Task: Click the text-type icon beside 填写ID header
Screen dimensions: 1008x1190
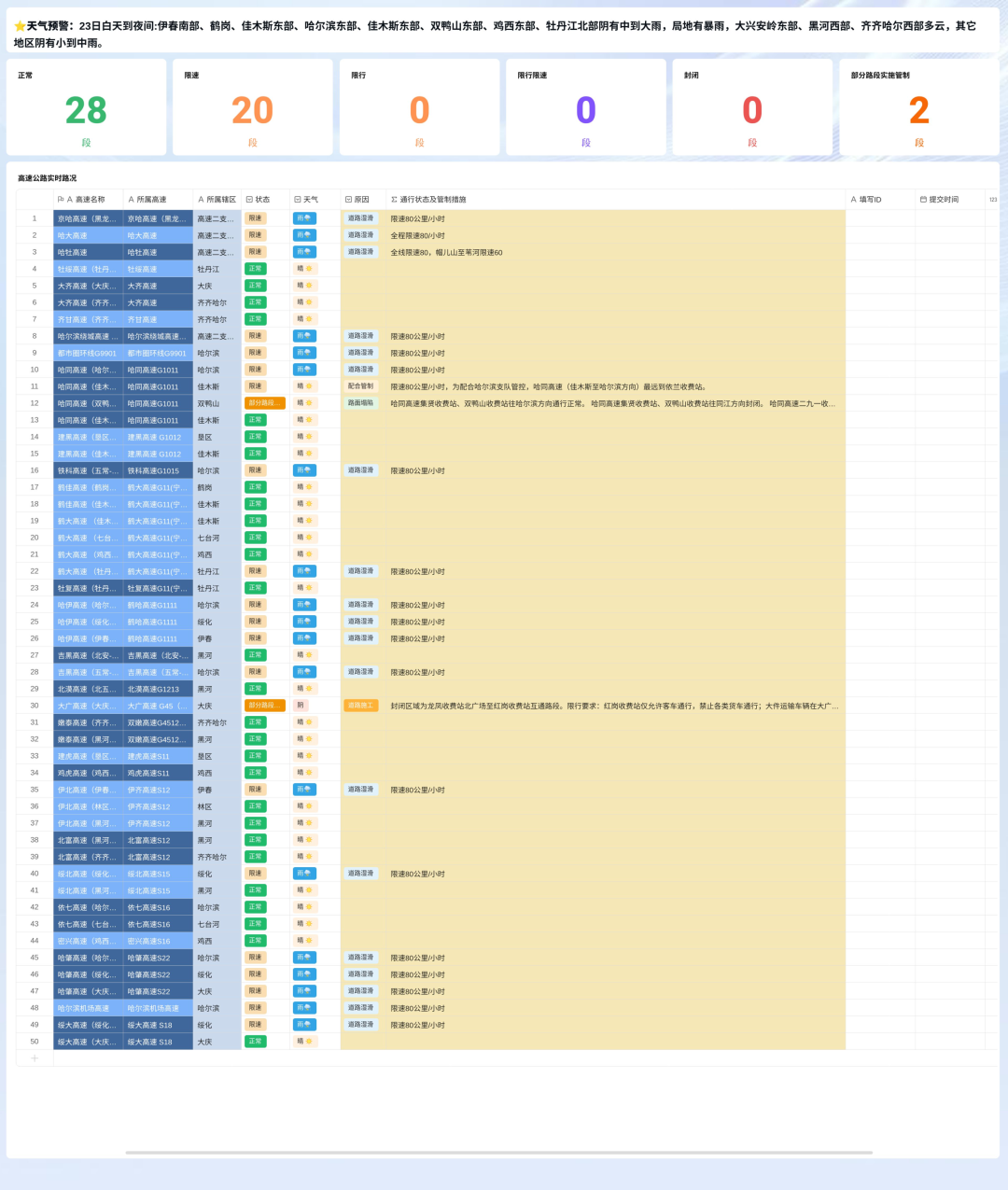Action: point(853,200)
